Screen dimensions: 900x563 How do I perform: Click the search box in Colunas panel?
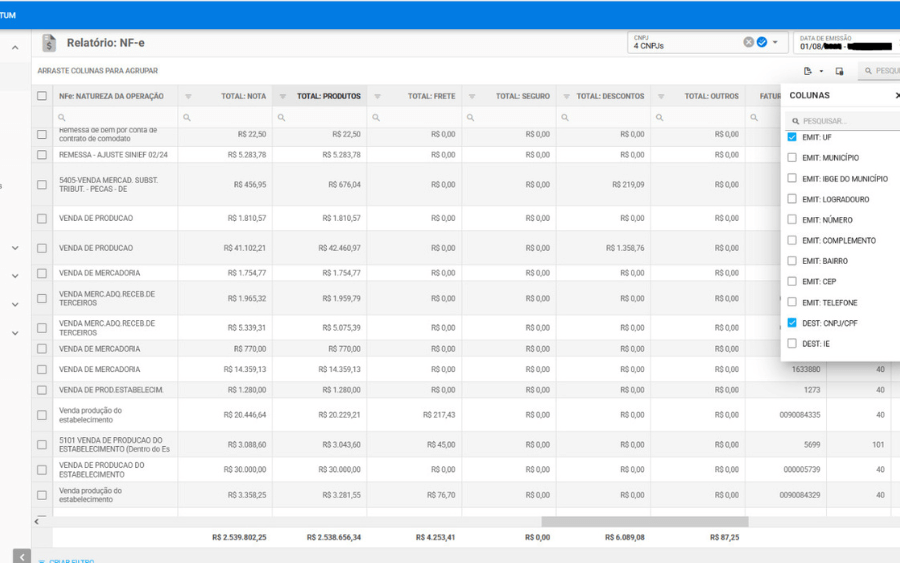pyautogui.click(x=843, y=121)
